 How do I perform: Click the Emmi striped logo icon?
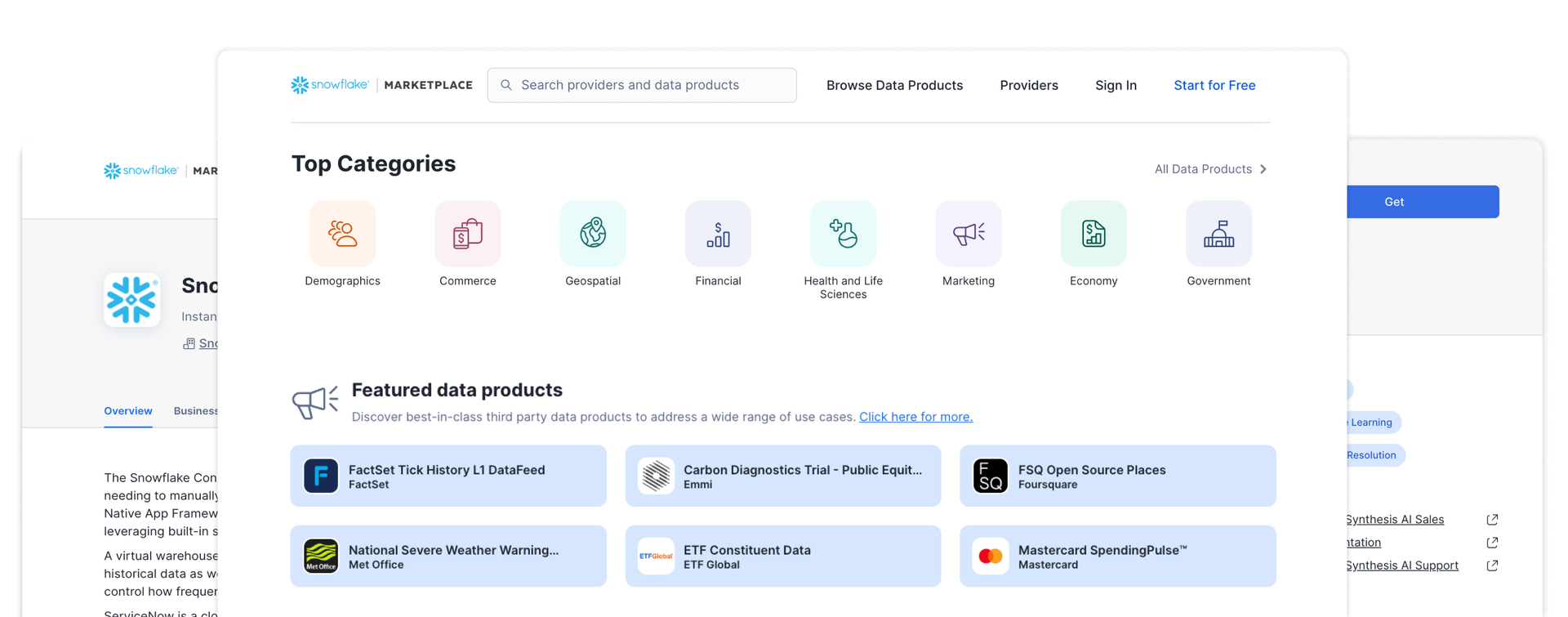pyautogui.click(x=656, y=476)
